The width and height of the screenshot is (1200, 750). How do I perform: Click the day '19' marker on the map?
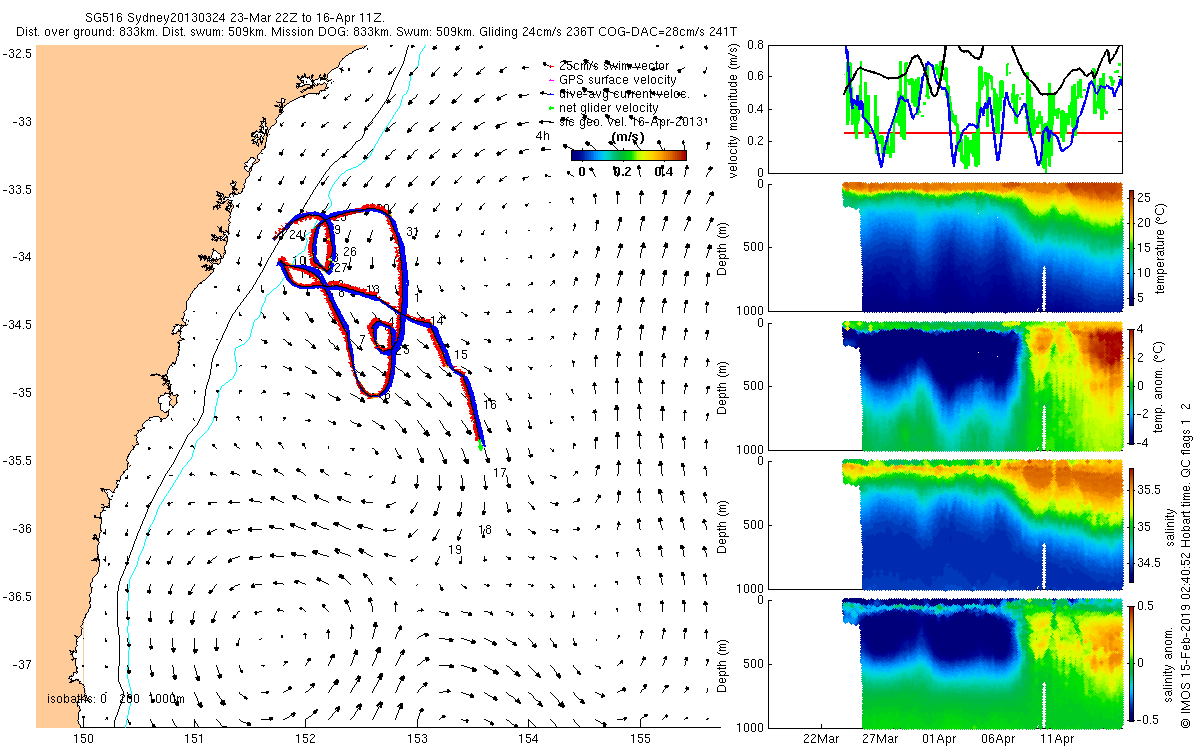pyautogui.click(x=454, y=550)
